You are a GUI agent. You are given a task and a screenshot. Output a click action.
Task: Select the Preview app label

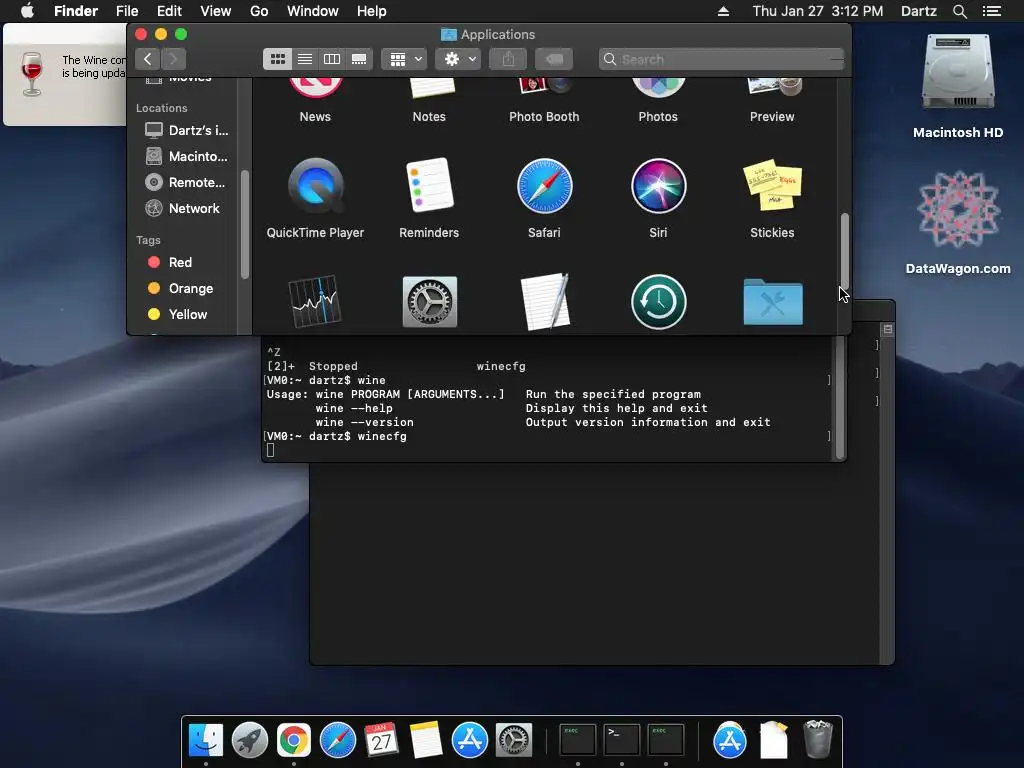point(773,117)
